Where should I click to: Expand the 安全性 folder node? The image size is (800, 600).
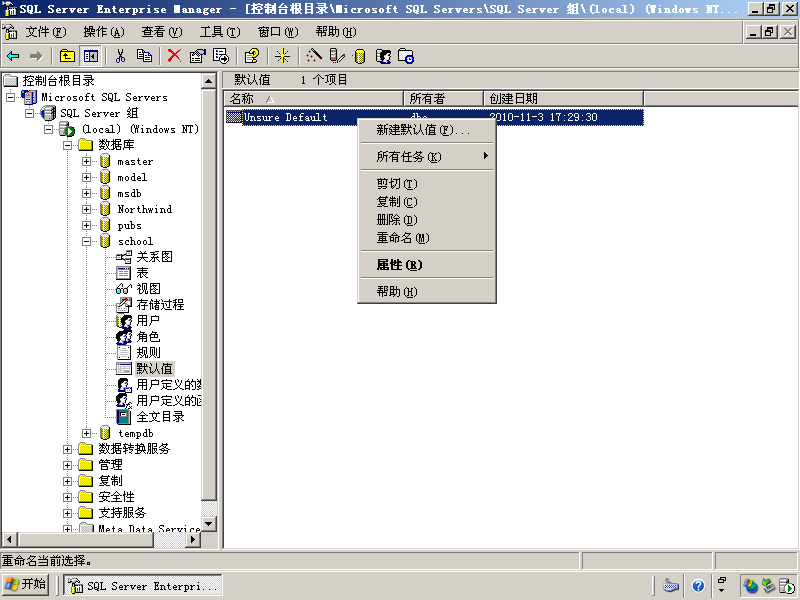67,497
